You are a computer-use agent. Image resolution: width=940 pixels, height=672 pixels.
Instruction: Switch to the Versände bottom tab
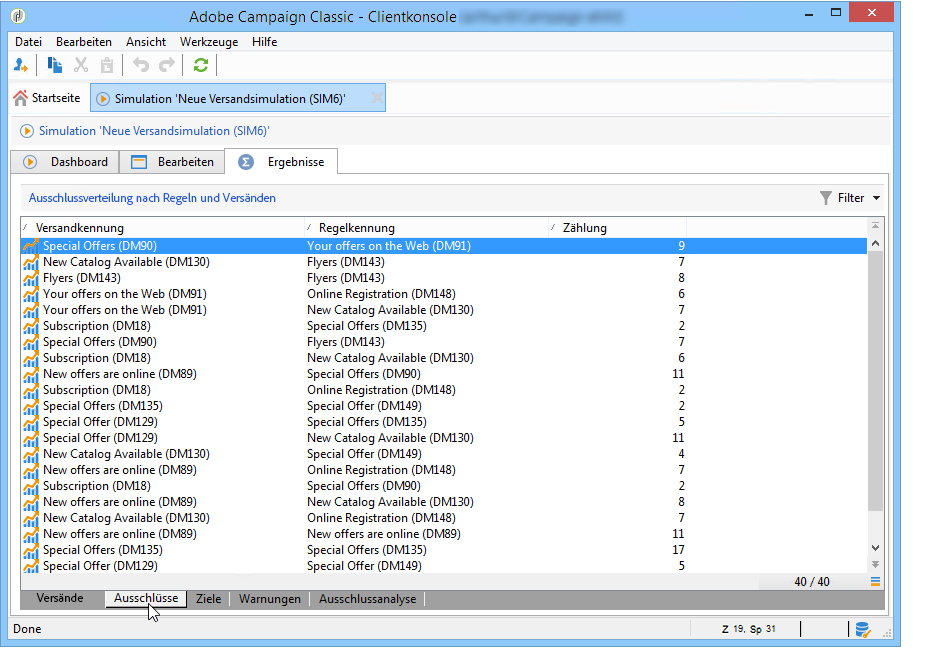[60, 598]
